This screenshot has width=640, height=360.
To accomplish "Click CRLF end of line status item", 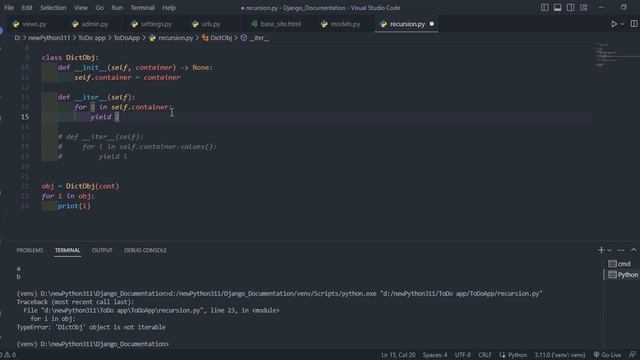I will tap(485, 355).
